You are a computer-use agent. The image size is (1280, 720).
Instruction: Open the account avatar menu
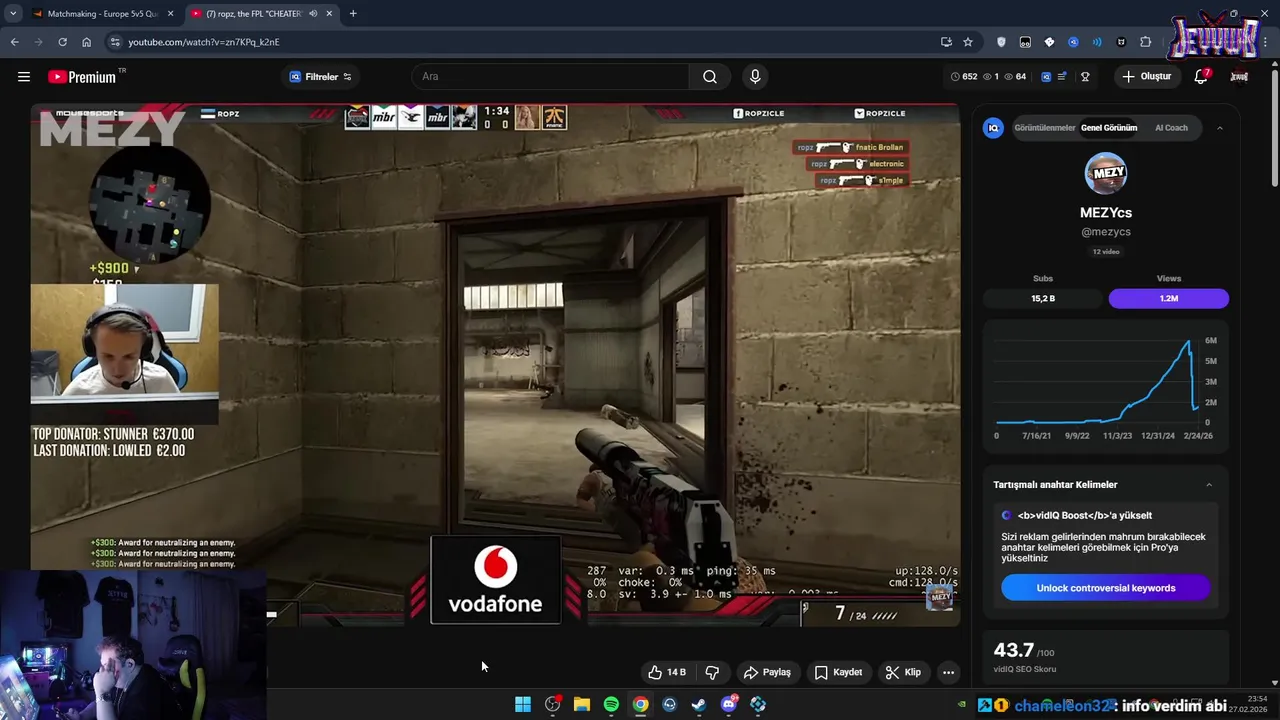point(1240,77)
